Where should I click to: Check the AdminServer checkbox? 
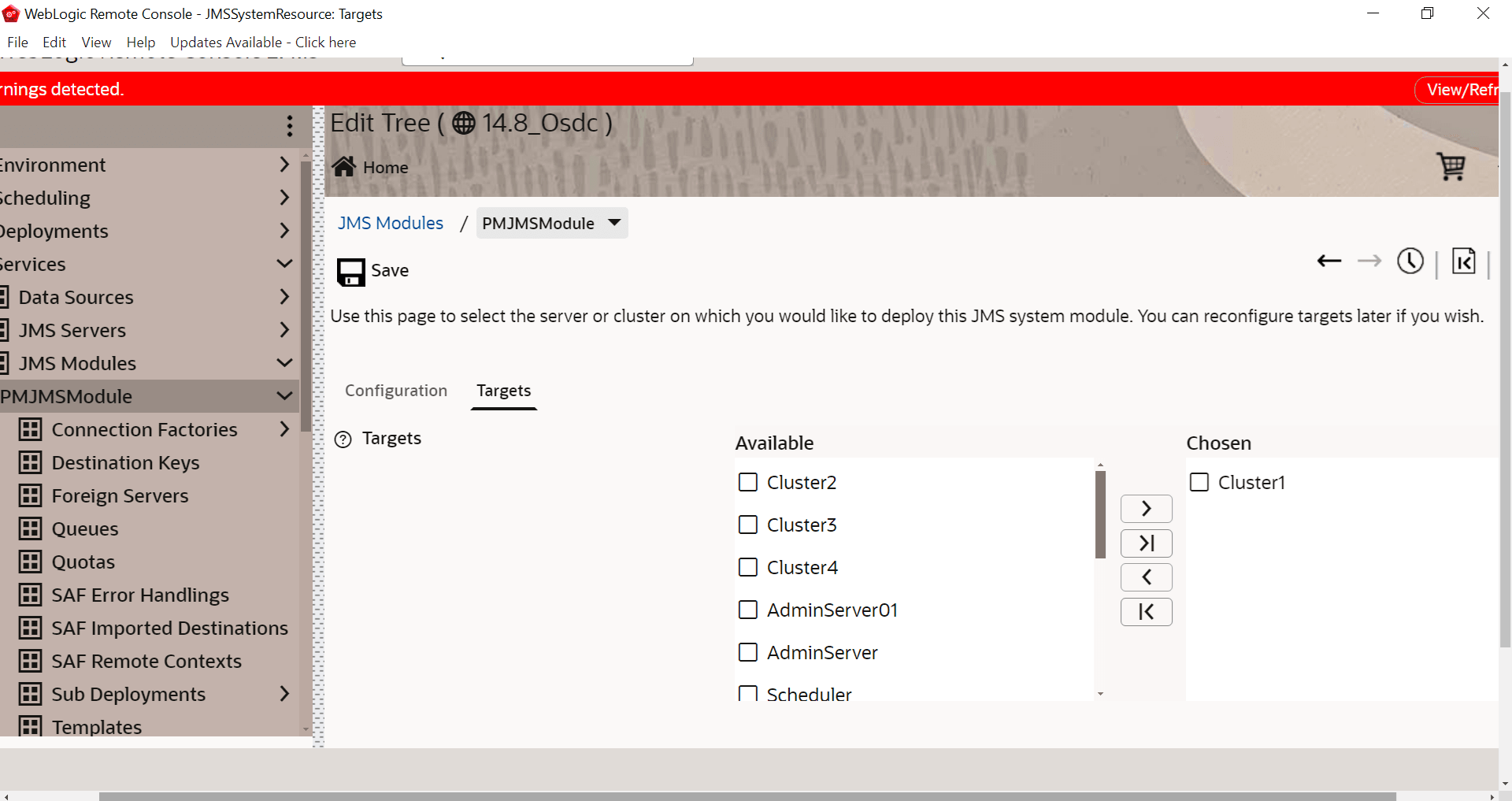click(748, 652)
